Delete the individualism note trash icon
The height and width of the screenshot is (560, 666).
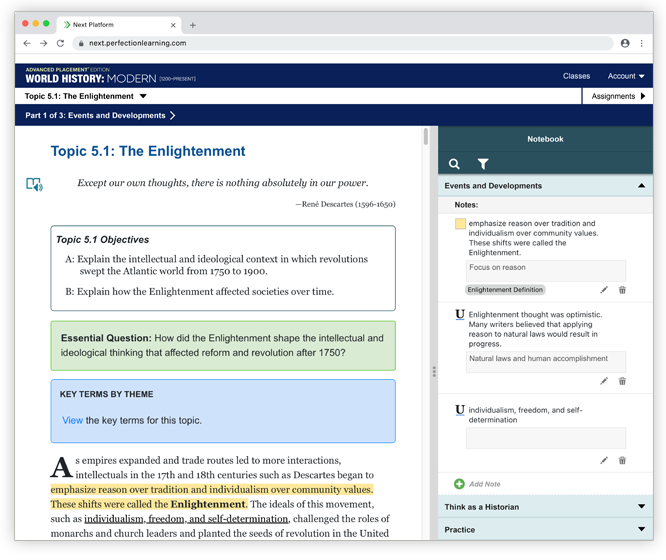point(622,461)
